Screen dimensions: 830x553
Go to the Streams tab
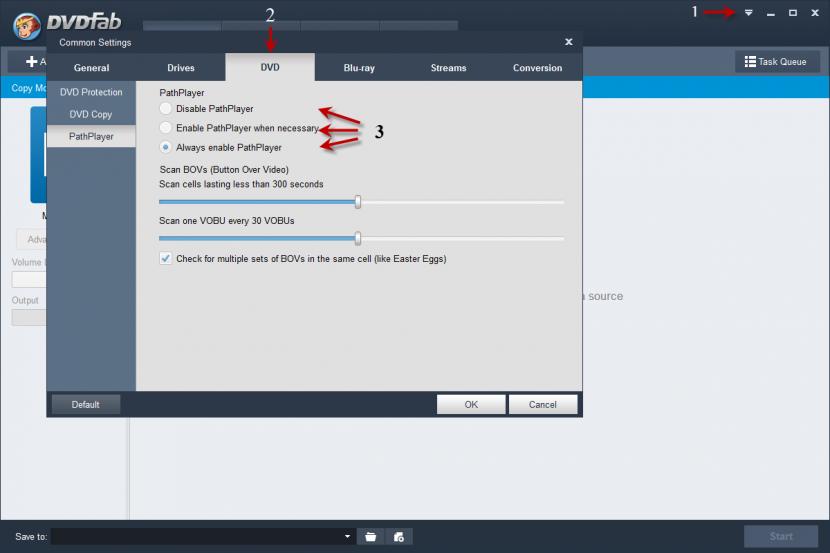tap(448, 68)
